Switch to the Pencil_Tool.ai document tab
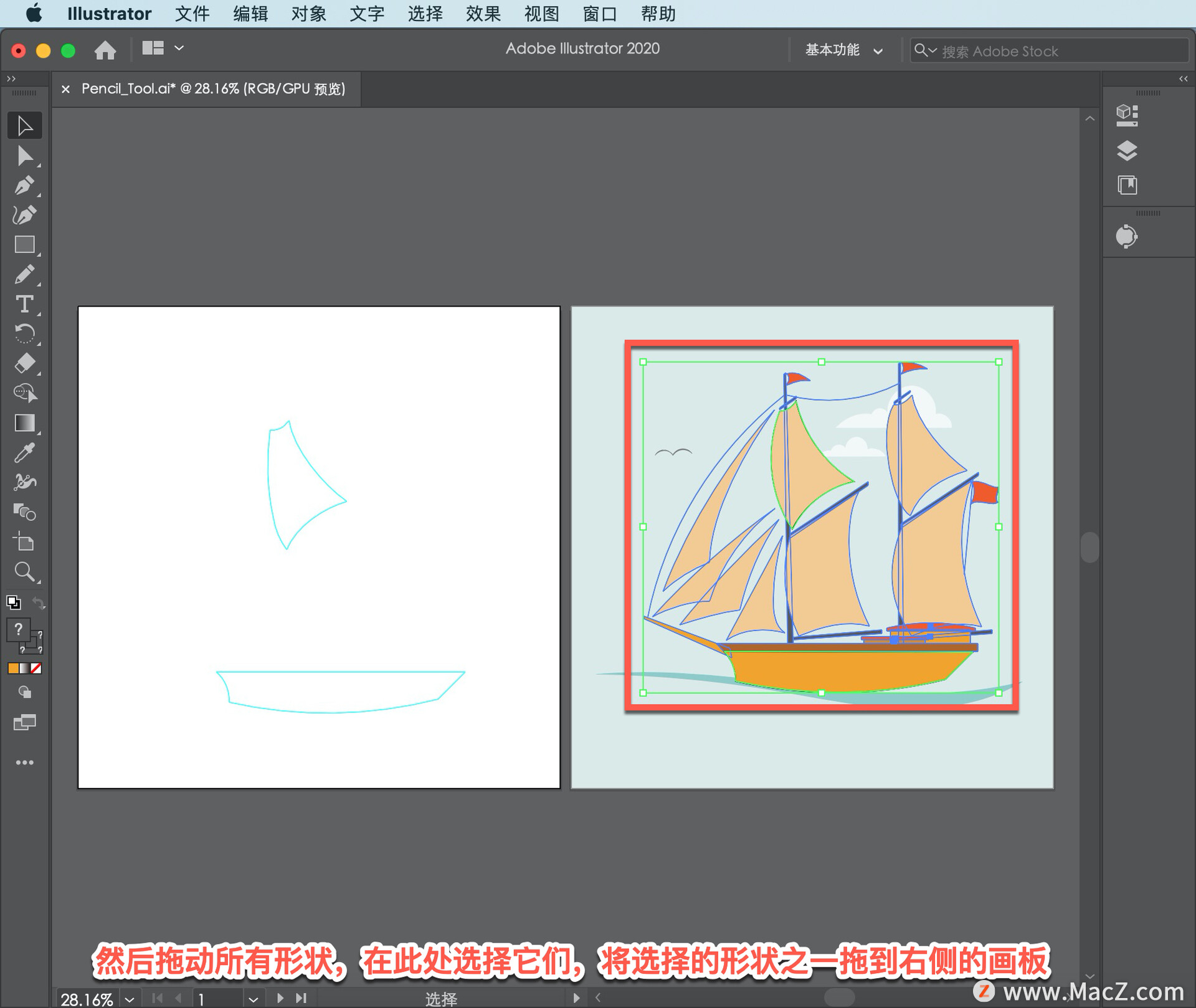 coord(213,89)
